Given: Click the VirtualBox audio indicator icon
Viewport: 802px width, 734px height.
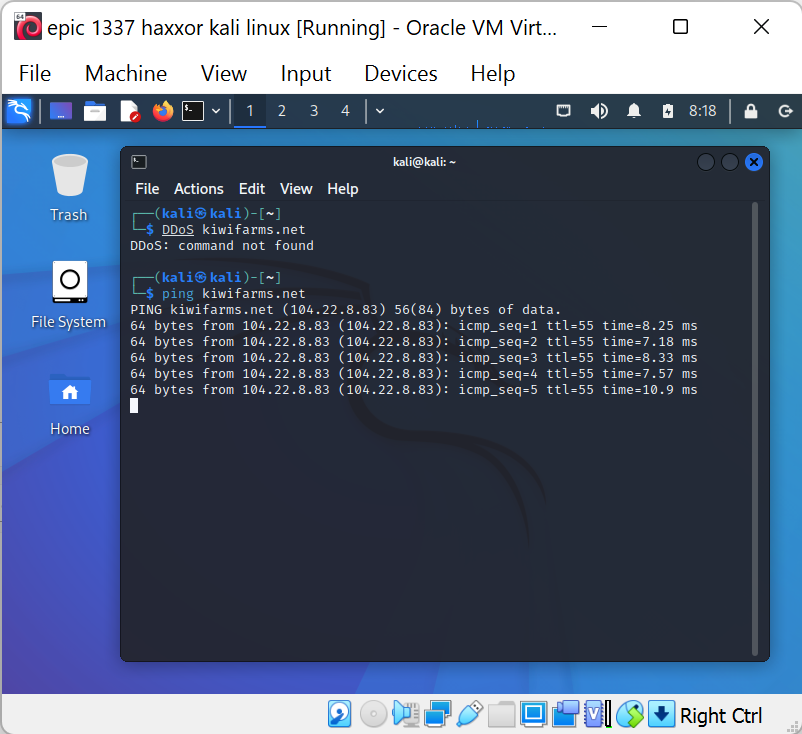Looking at the screenshot, I should tap(406, 714).
